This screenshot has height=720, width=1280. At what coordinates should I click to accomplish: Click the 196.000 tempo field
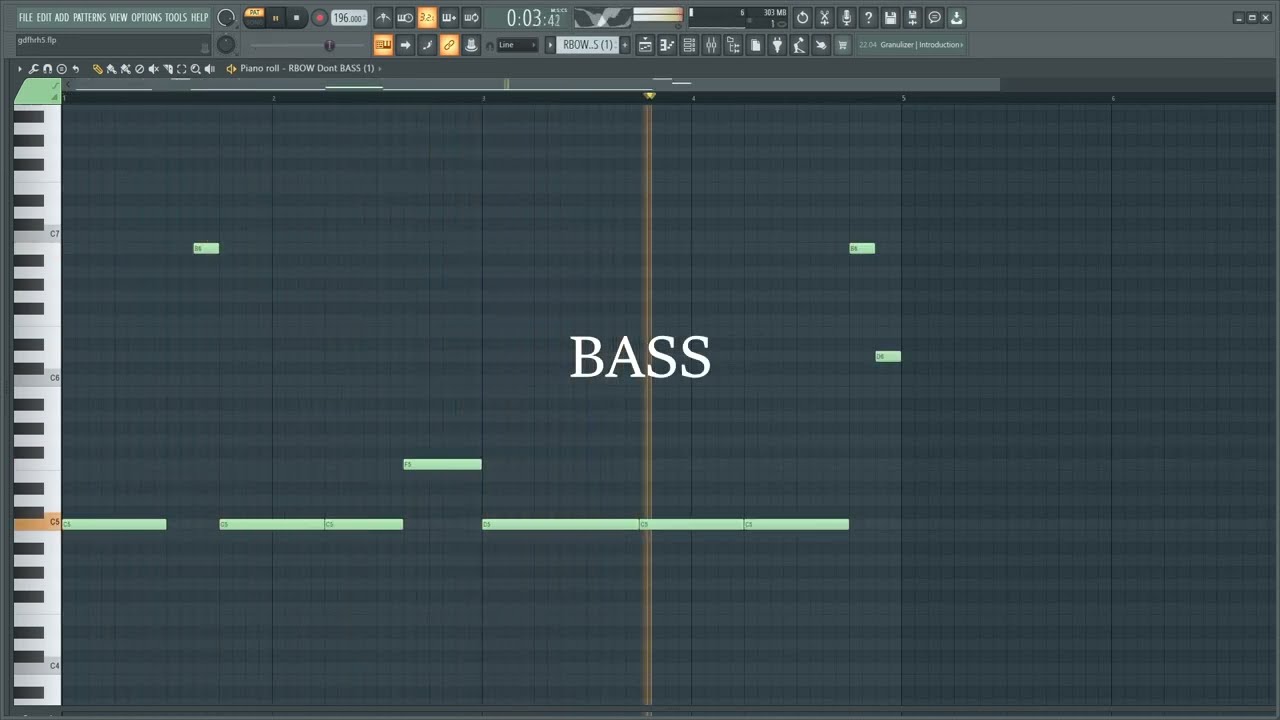point(348,18)
